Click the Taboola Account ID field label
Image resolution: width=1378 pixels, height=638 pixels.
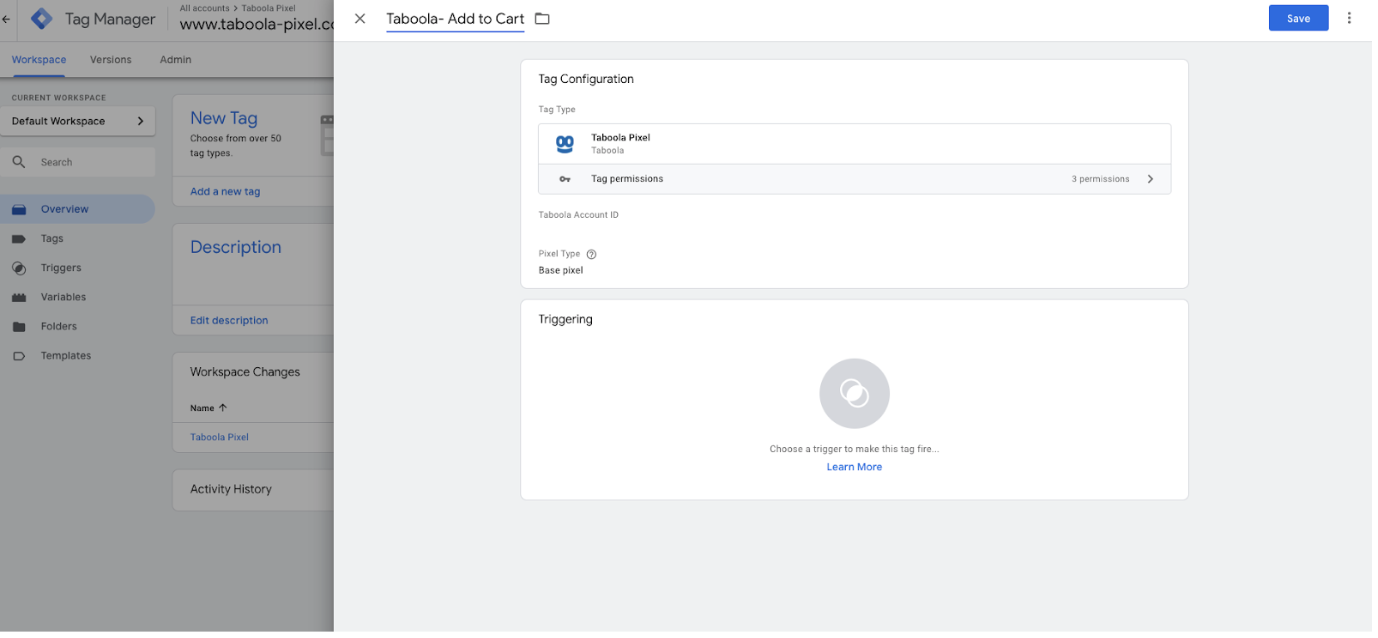(x=578, y=215)
